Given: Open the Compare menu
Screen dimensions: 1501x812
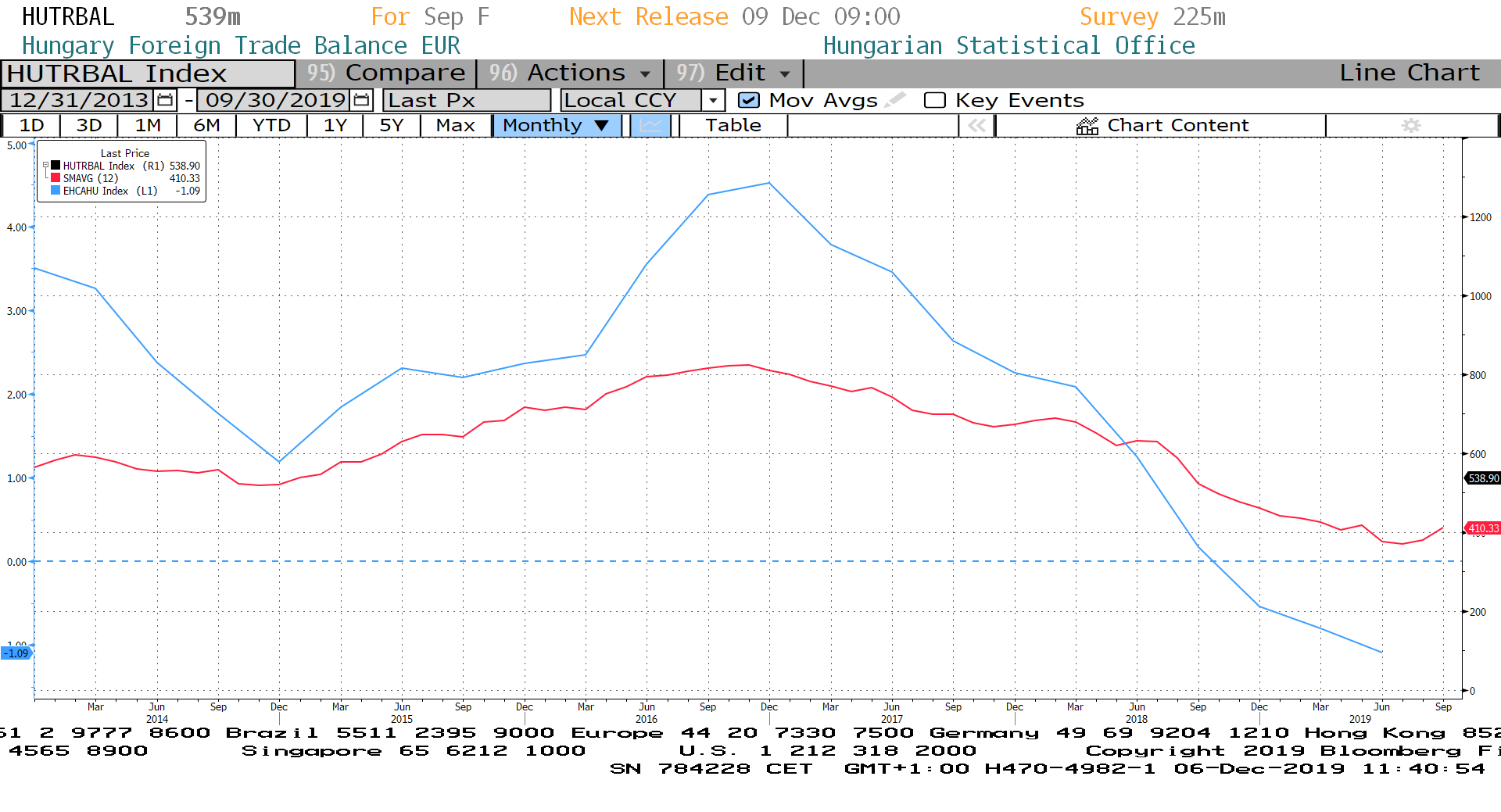Looking at the screenshot, I should pyautogui.click(x=386, y=73).
